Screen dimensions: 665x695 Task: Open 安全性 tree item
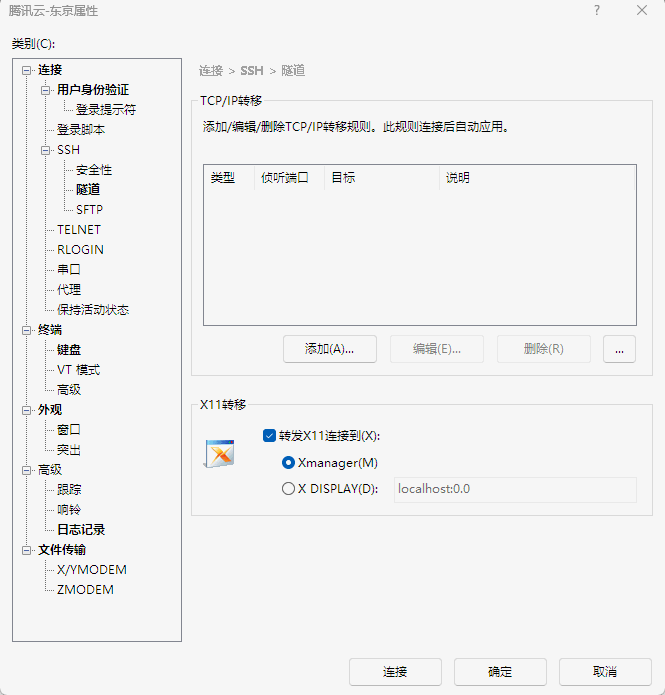click(x=94, y=170)
